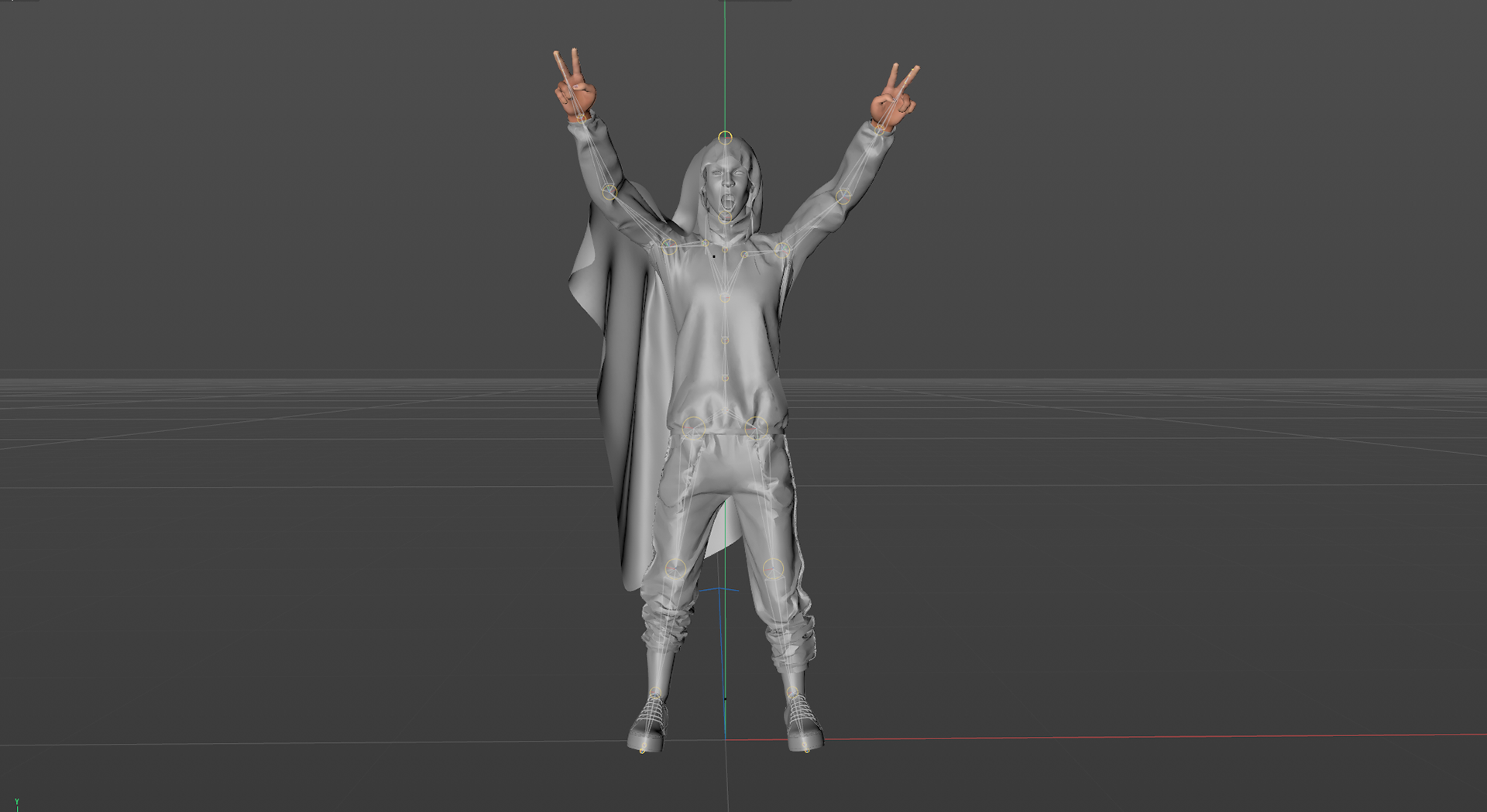
Task: Pick the ankle joint above the cape-side sneaker
Action: 655,694
